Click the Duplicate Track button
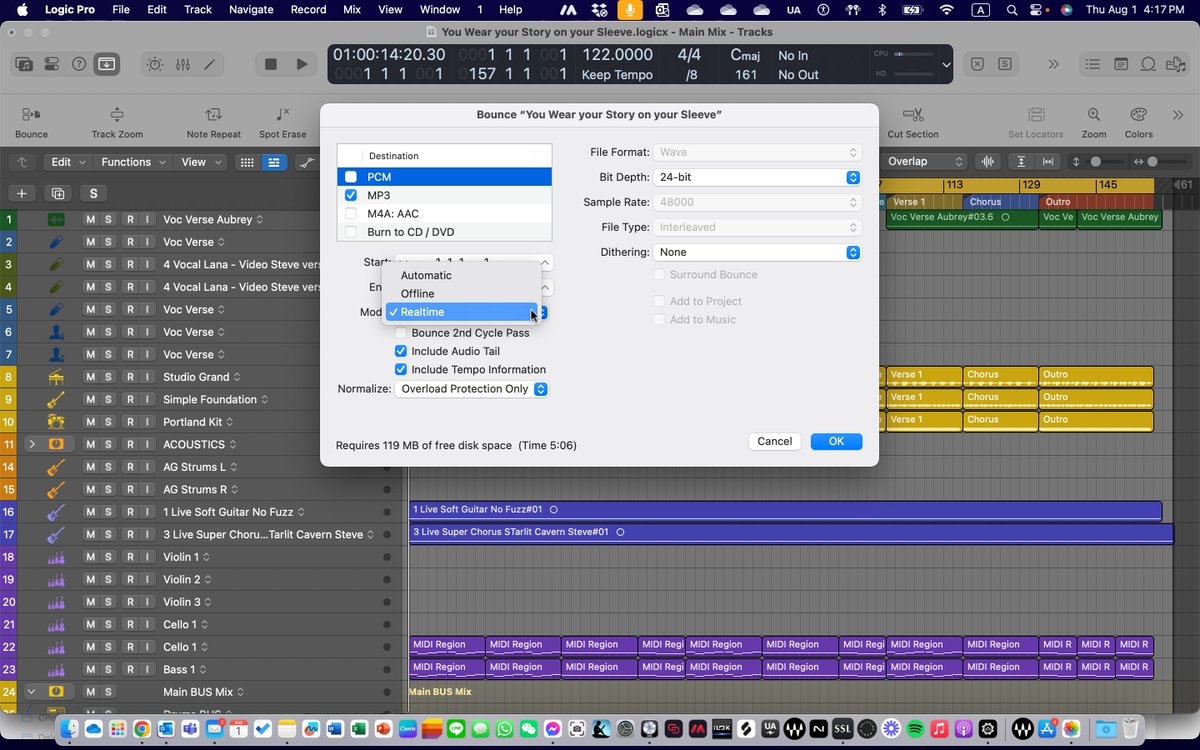 (58, 193)
